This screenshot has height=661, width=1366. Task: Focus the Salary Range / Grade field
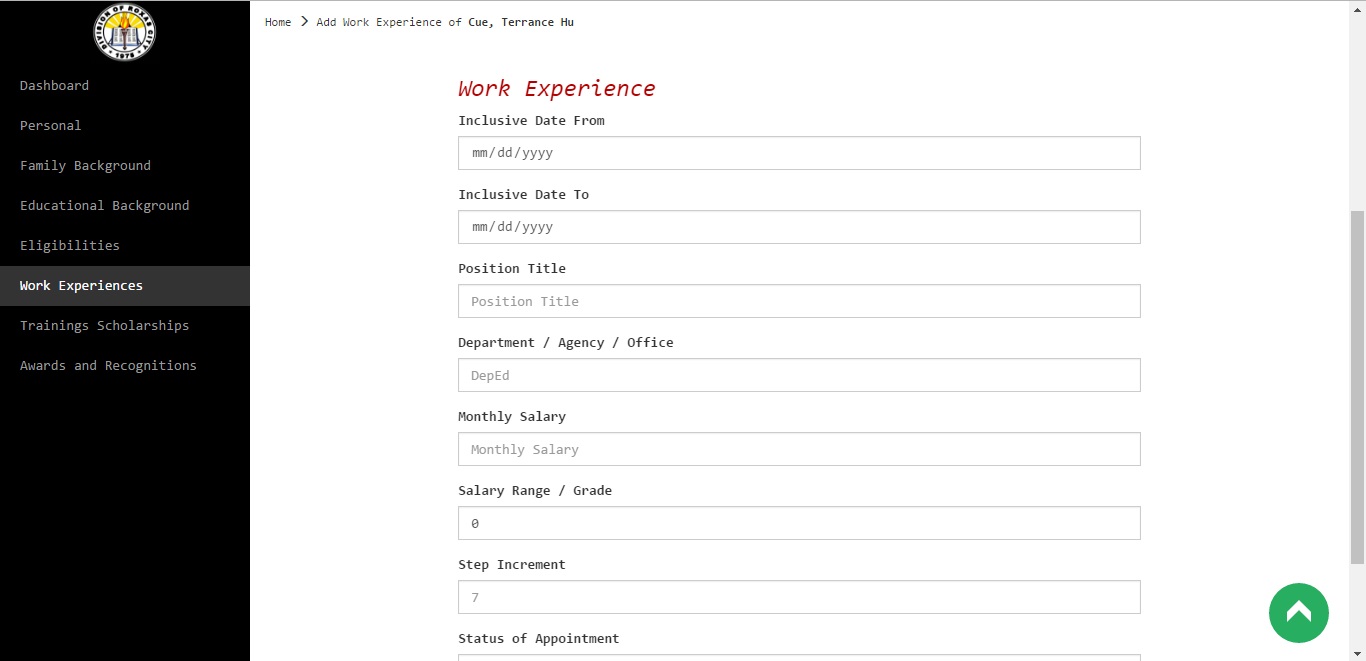click(799, 523)
